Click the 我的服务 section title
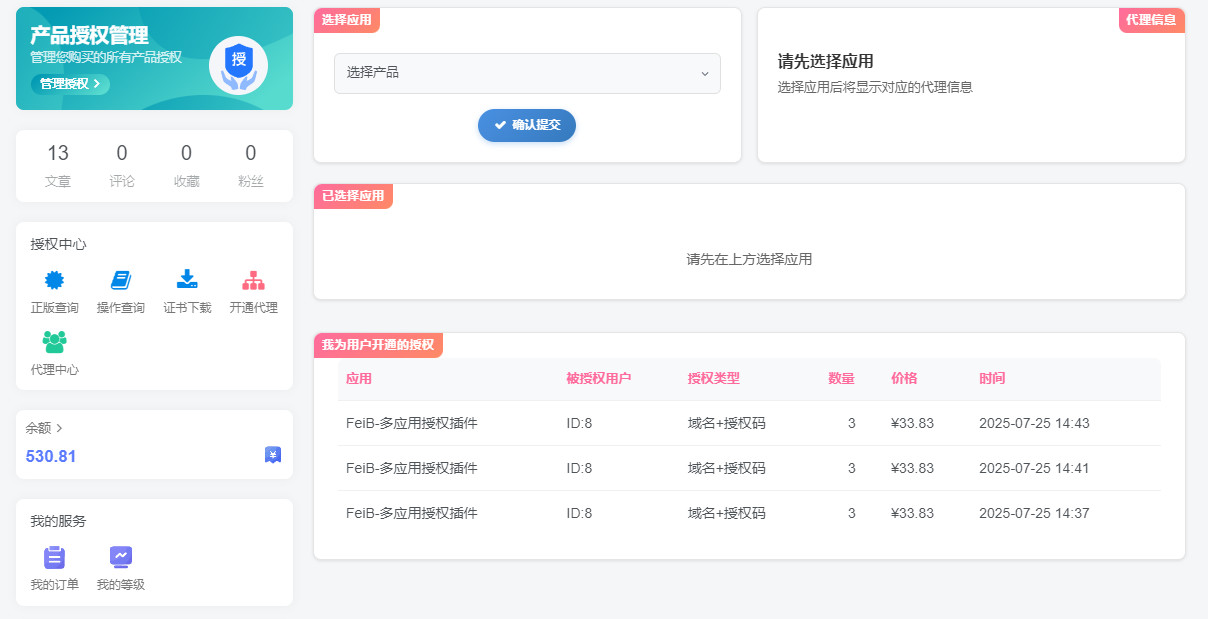 click(x=58, y=521)
